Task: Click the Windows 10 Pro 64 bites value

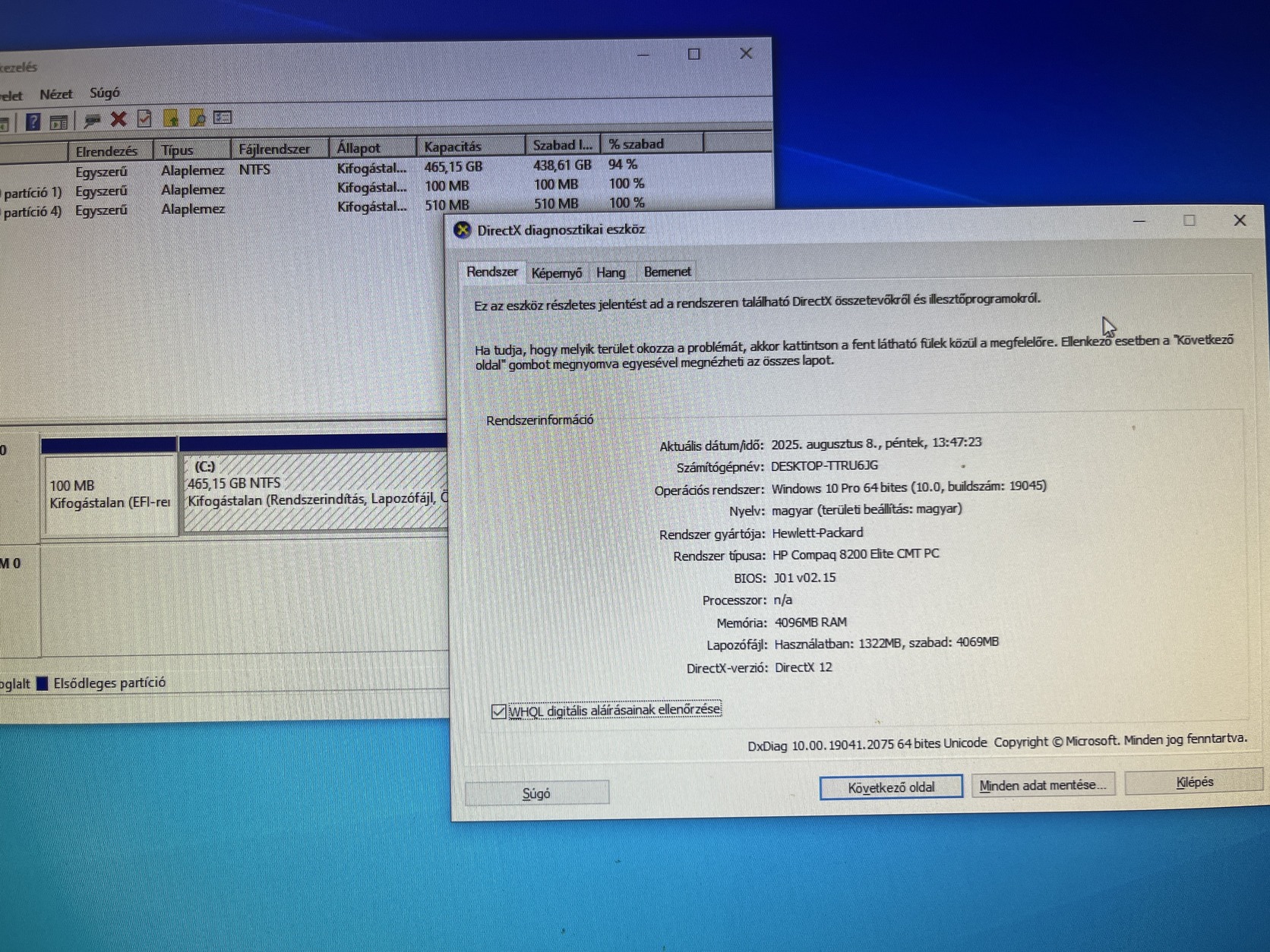Action: pyautogui.click(x=909, y=487)
